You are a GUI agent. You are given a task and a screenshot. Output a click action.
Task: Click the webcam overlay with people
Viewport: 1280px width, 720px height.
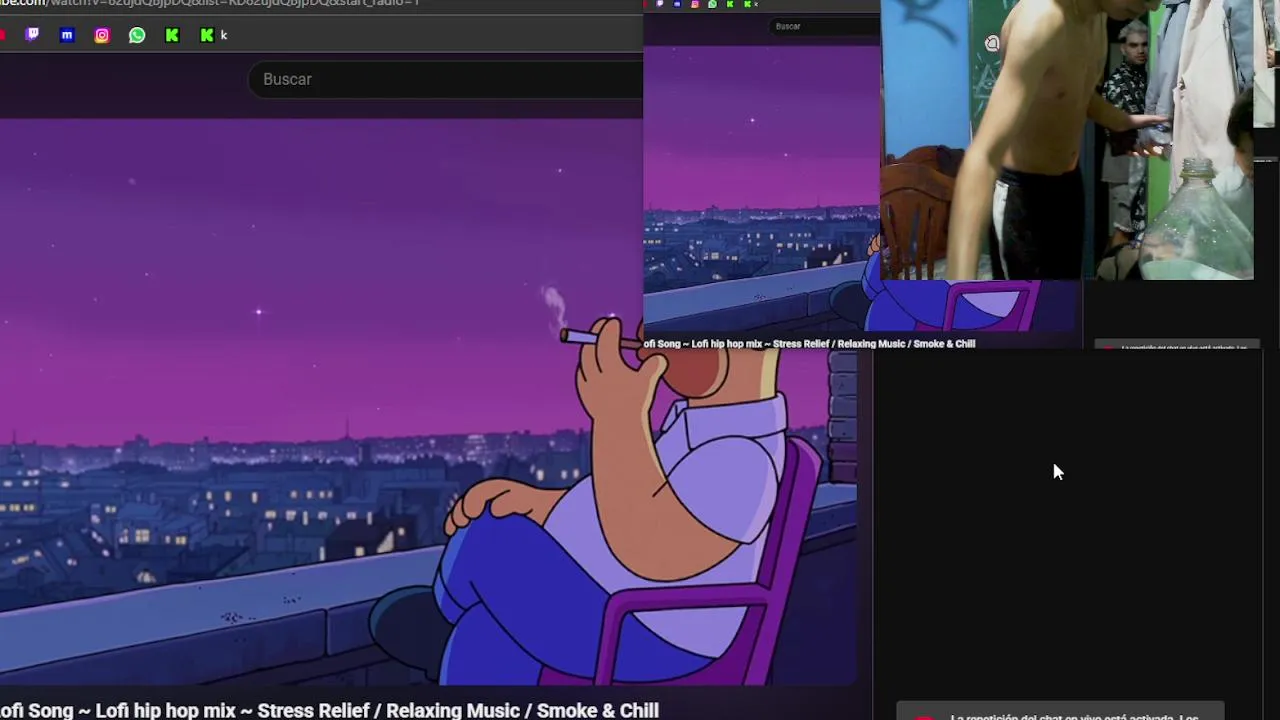tap(1066, 140)
